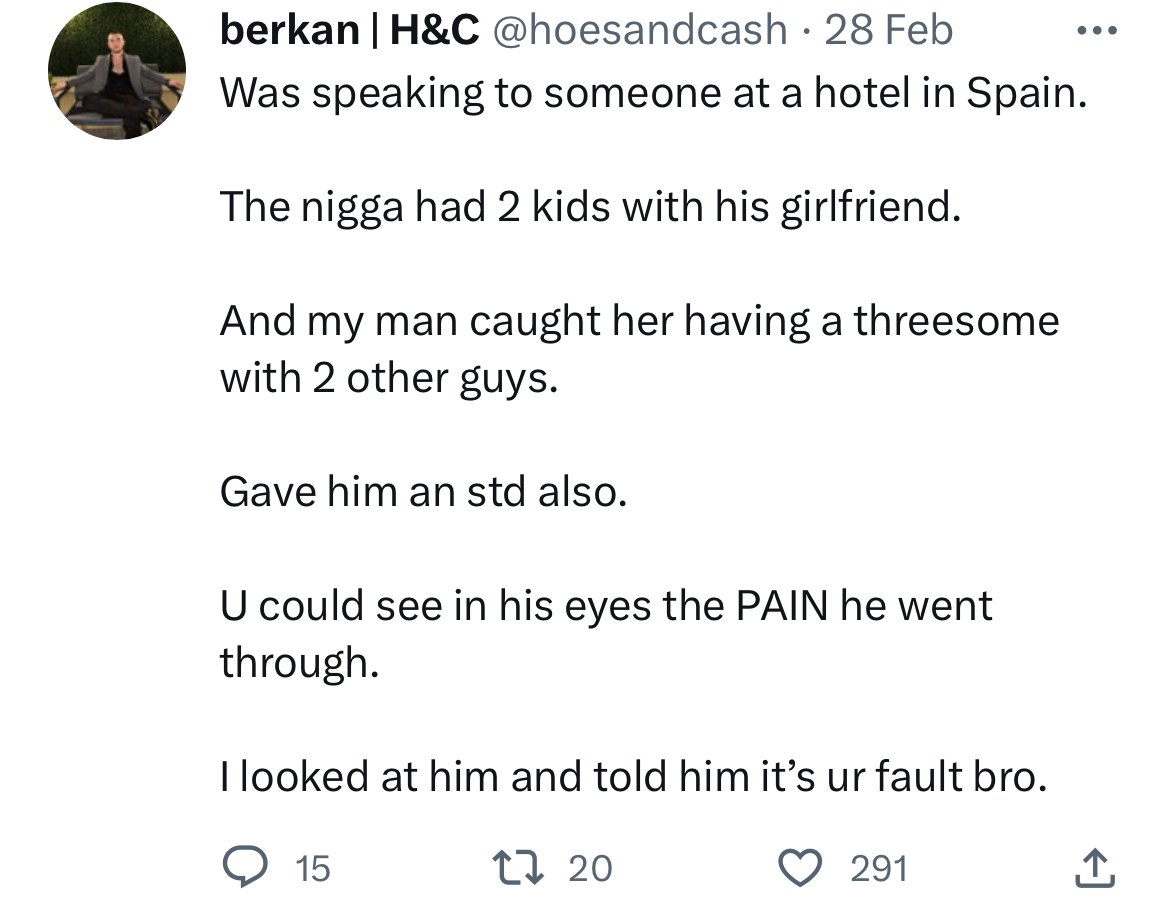Click the line about 2 kids with girlfriend
Viewport: 1170px width, 913px height.
point(590,207)
